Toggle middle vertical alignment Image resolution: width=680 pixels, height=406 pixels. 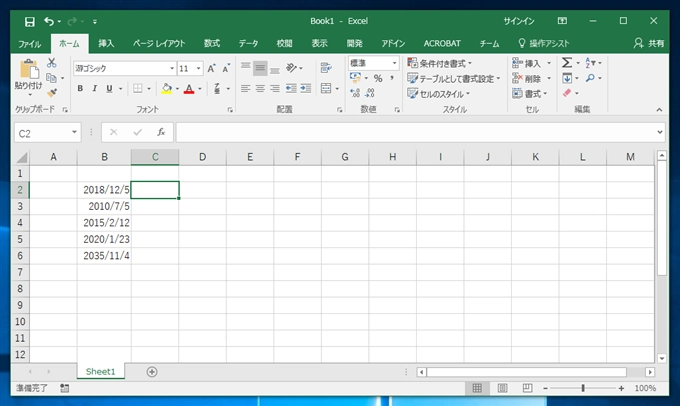point(260,68)
